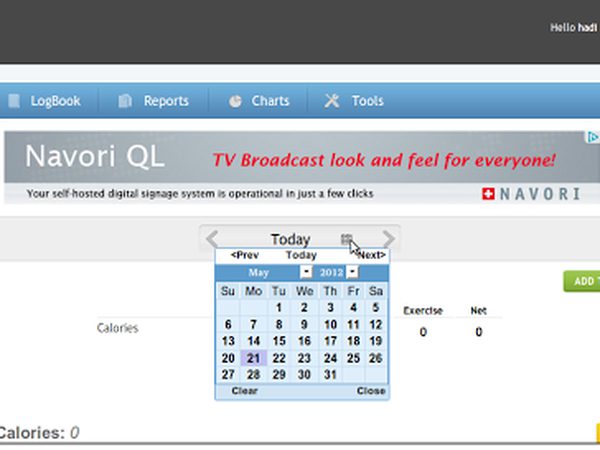This screenshot has height=450, width=600.
Task: Open the 2012 year dropdown
Action: tap(352, 272)
